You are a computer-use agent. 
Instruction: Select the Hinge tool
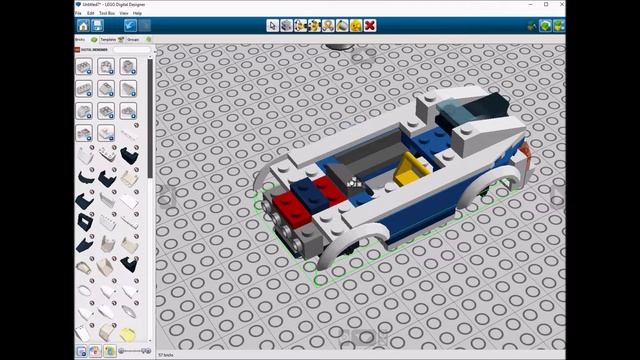pyautogui.click(x=300, y=26)
